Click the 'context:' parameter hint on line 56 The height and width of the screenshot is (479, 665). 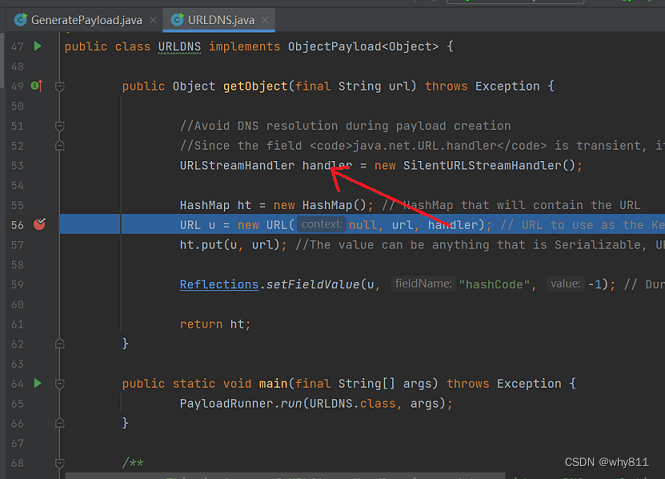click(x=321, y=224)
